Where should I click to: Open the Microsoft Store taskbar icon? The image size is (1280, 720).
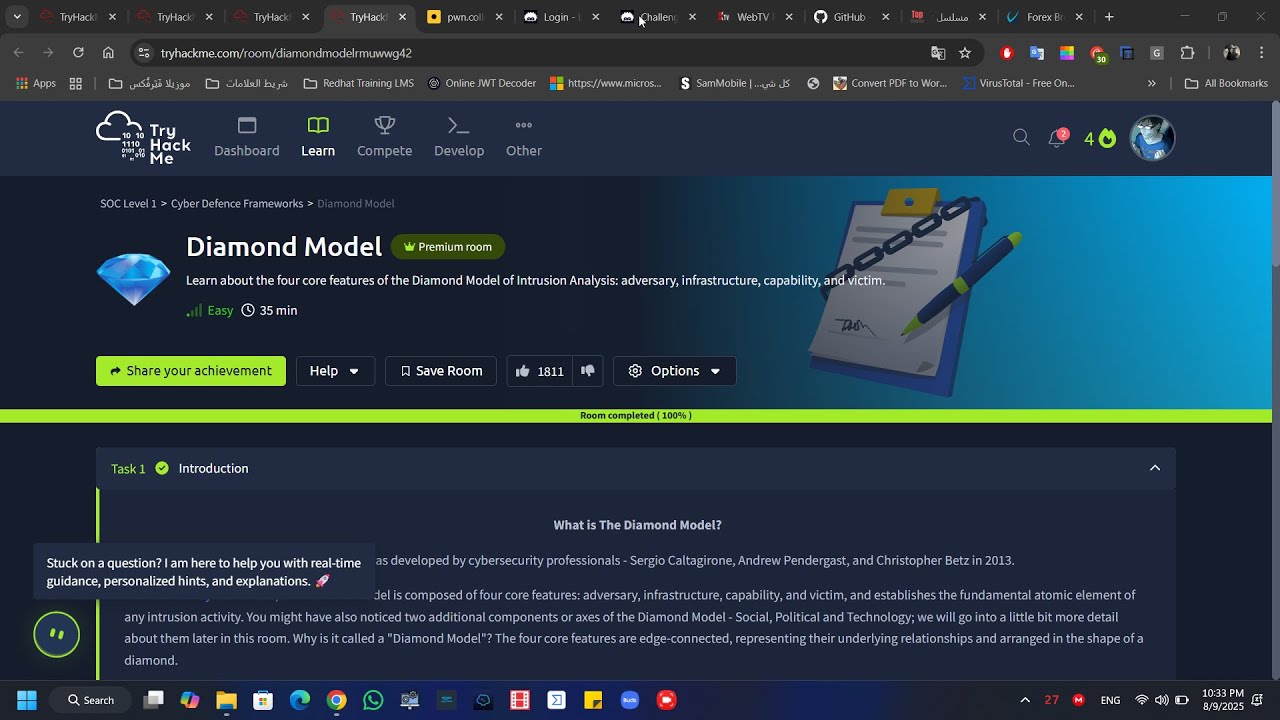pos(263,700)
